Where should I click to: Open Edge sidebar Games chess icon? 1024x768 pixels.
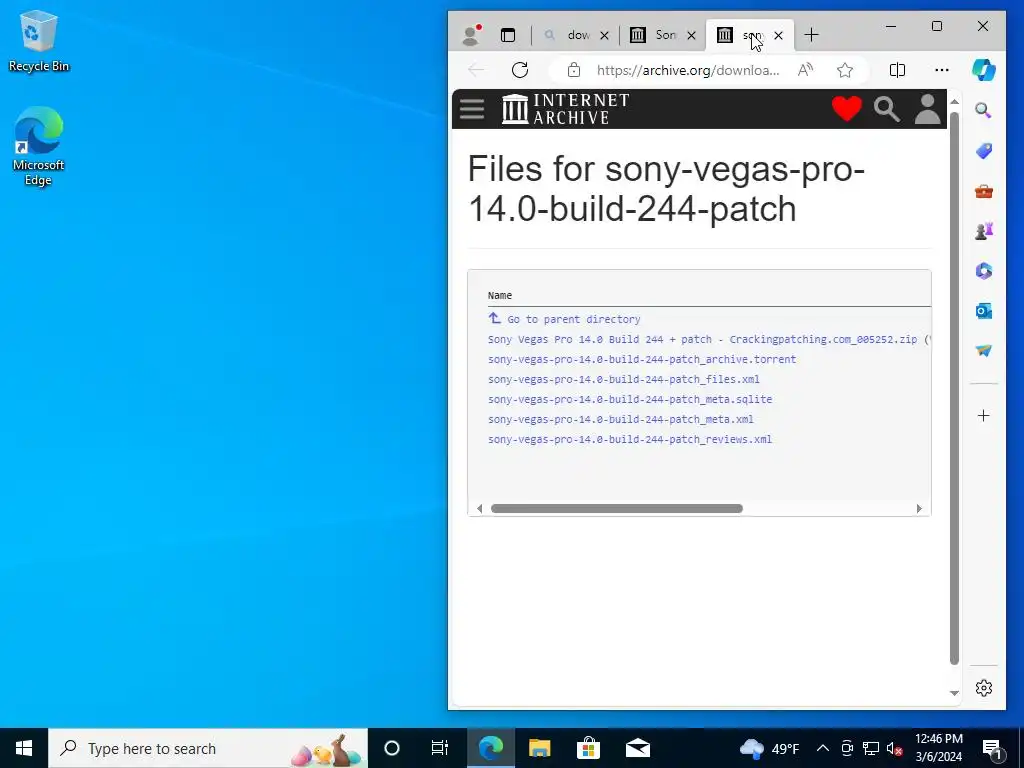[x=984, y=231]
